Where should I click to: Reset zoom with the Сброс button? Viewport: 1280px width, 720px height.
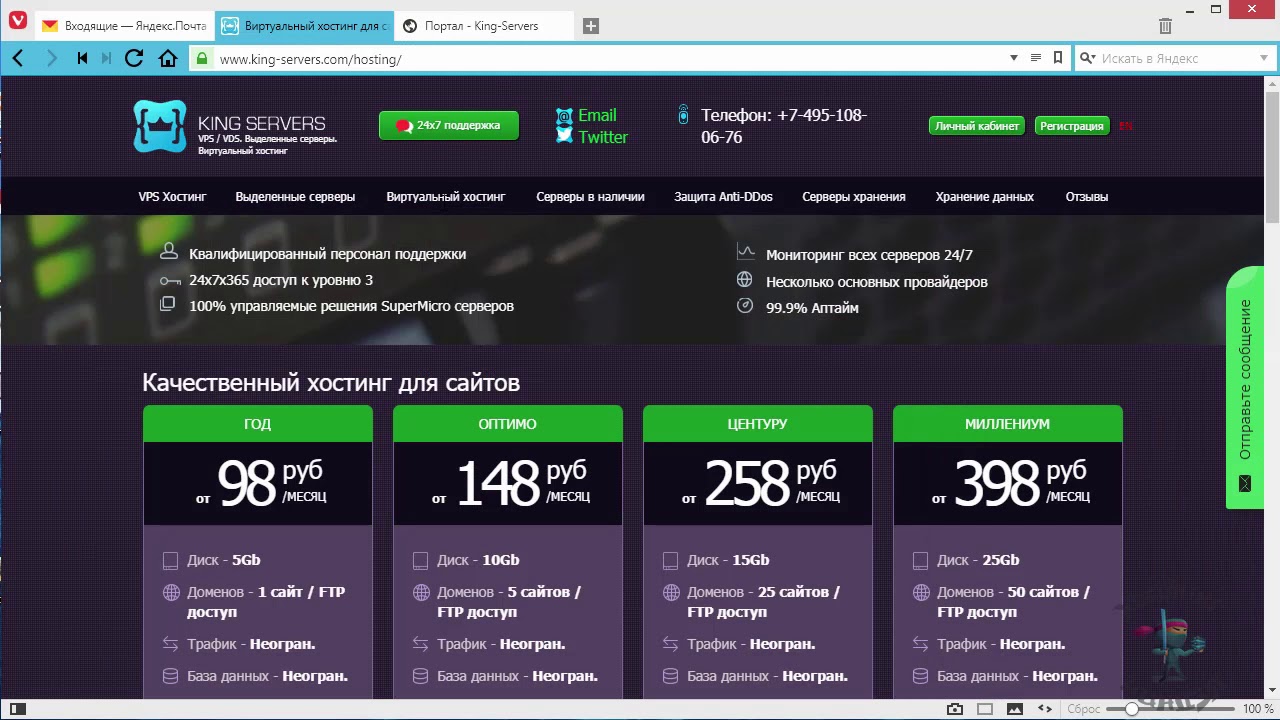click(1084, 709)
